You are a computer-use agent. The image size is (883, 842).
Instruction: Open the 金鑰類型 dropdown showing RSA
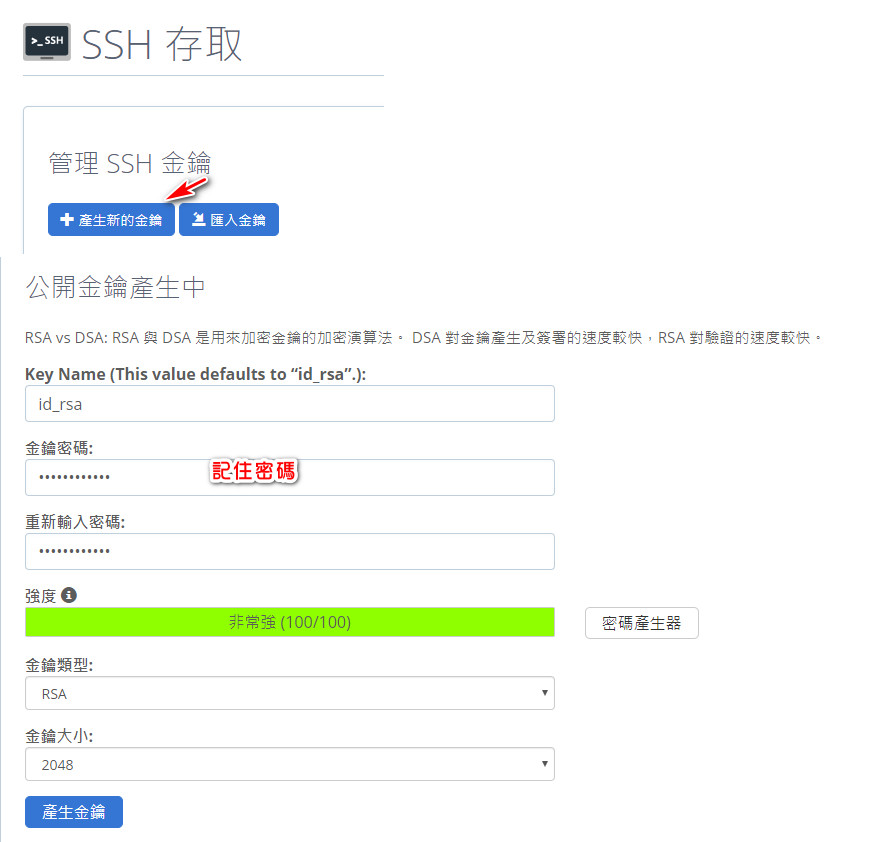pos(289,693)
